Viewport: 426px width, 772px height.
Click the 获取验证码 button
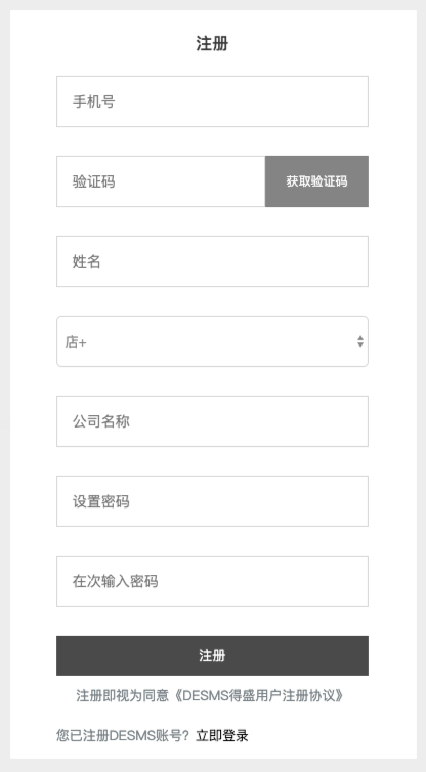point(317,182)
